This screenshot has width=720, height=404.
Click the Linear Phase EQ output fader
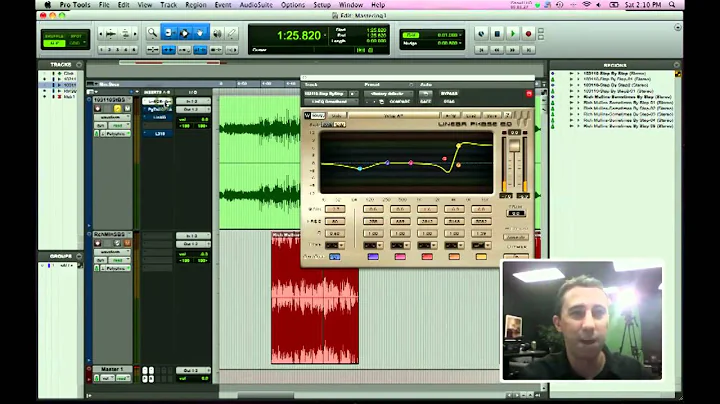[x=514, y=146]
